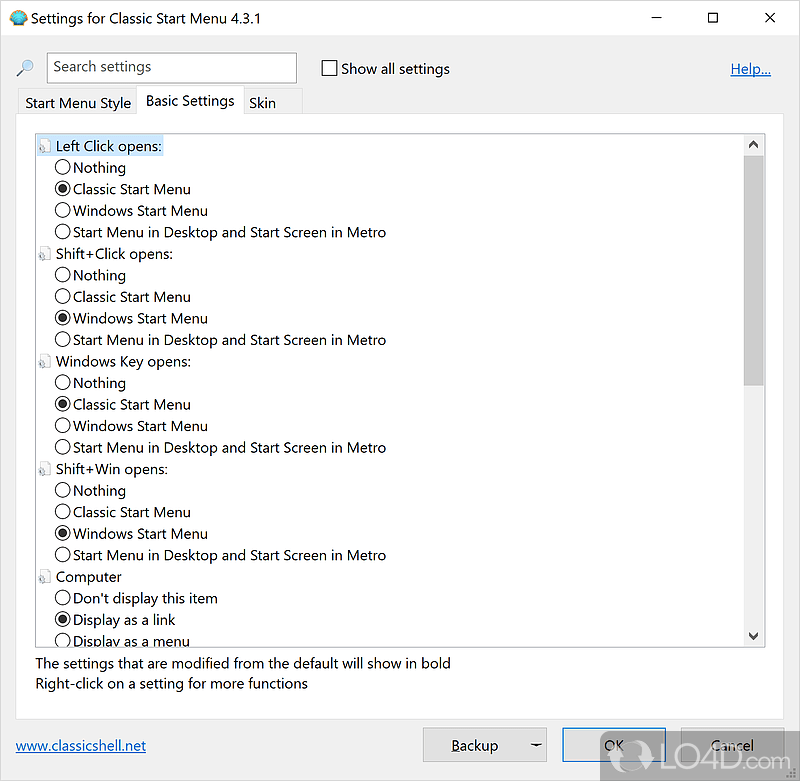Close the Classic Start Menu settings window

click(x=770, y=18)
